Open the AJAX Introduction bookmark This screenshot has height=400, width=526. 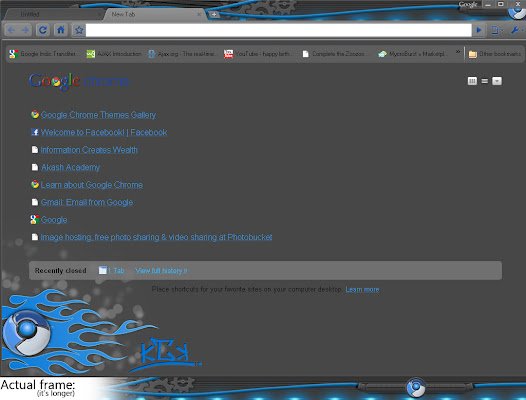(114, 54)
